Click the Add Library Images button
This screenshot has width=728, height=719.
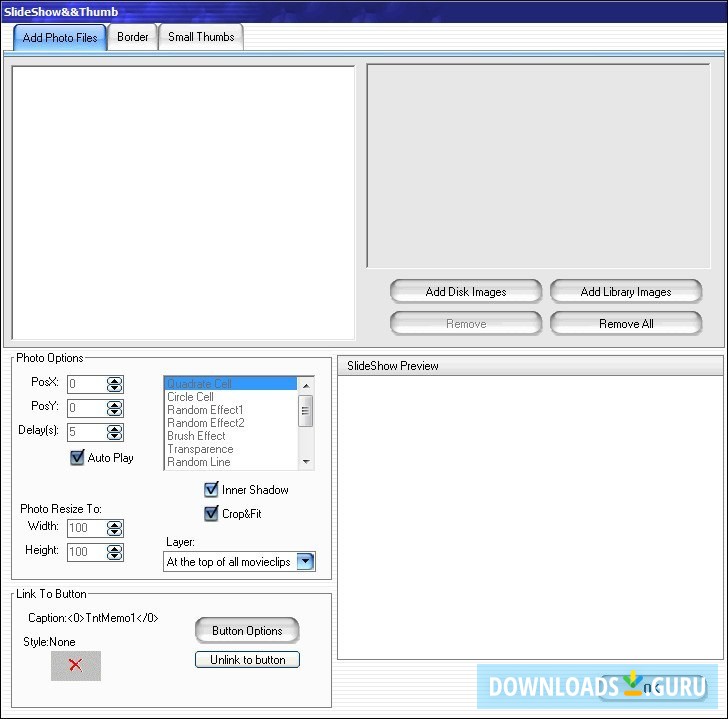pyautogui.click(x=626, y=291)
